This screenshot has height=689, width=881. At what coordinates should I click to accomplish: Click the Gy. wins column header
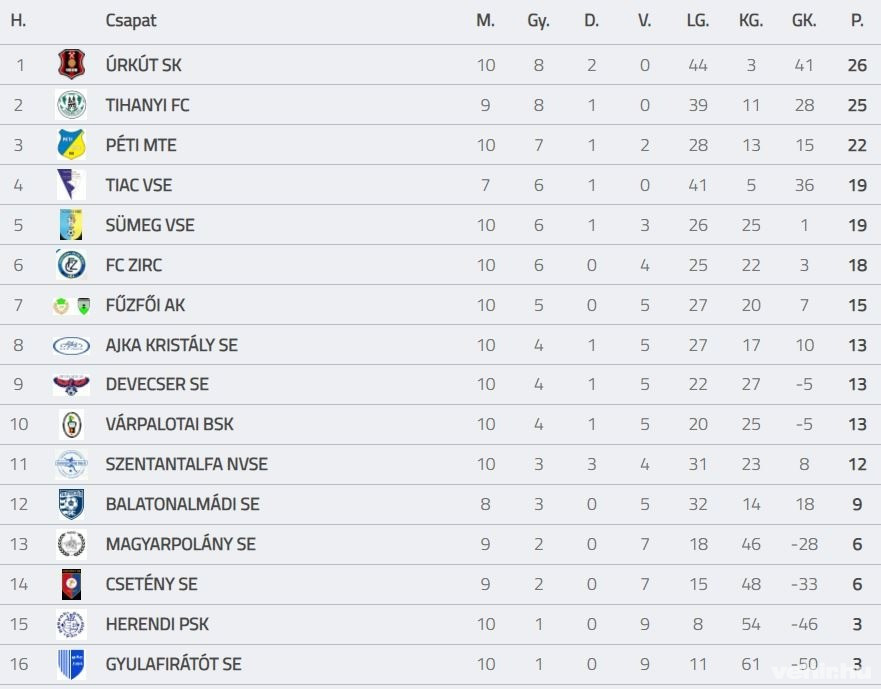click(538, 20)
